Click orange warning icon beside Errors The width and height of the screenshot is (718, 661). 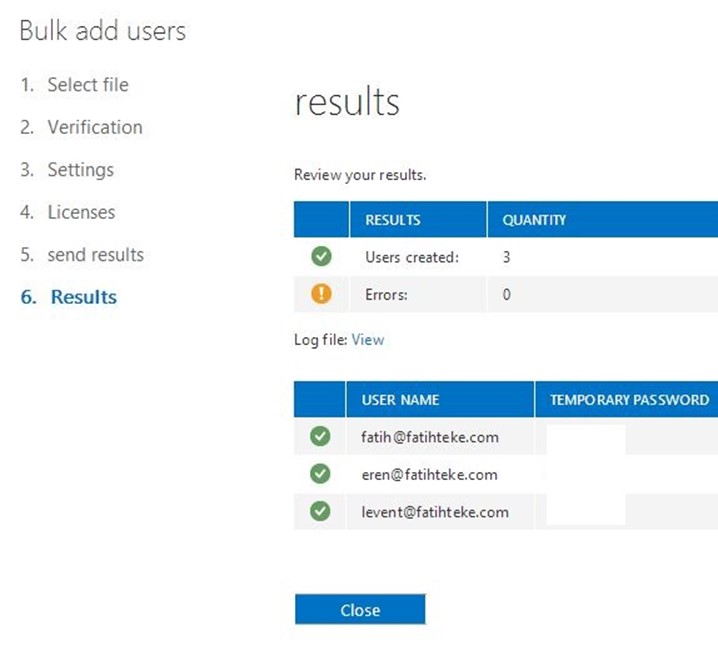(x=321, y=294)
